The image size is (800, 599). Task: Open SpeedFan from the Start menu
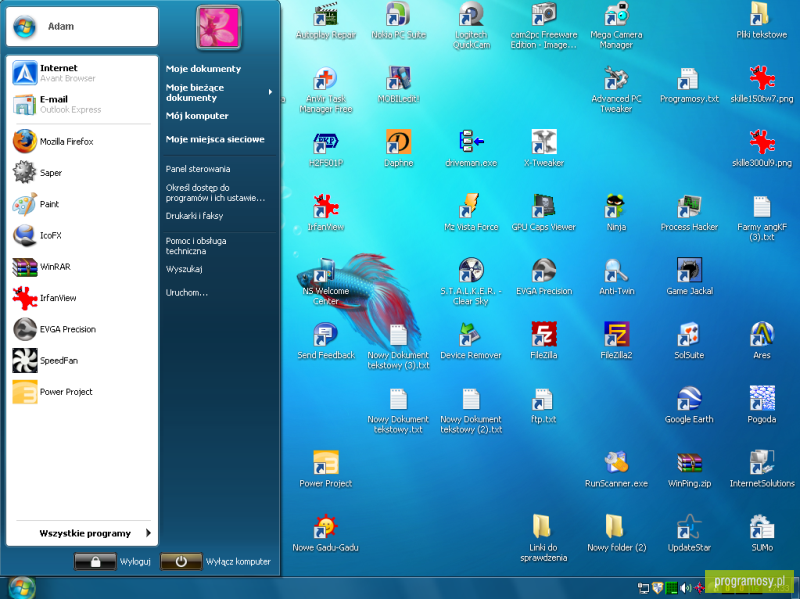point(82,360)
